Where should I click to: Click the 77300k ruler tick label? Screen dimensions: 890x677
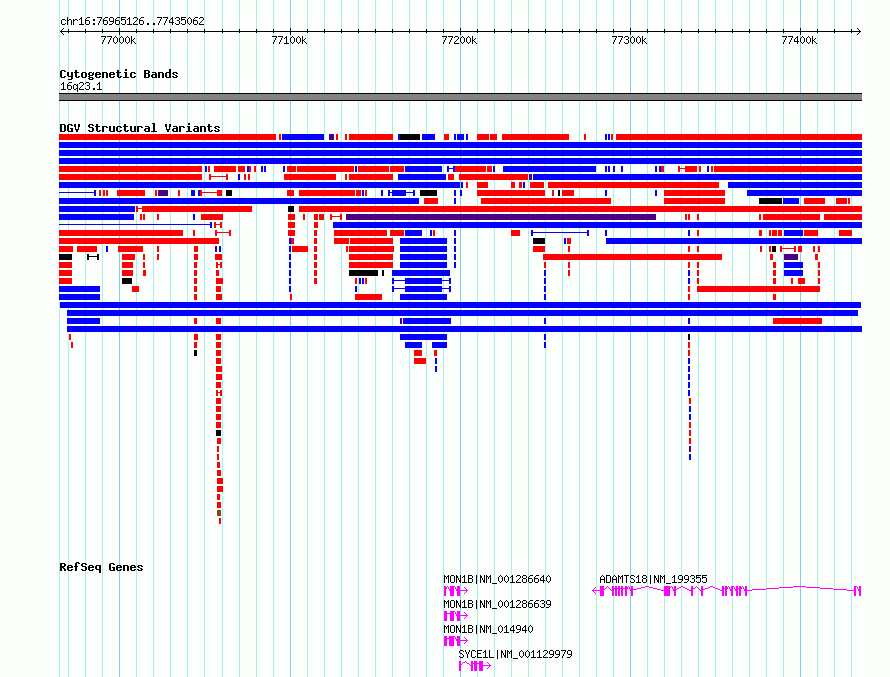(x=629, y=40)
